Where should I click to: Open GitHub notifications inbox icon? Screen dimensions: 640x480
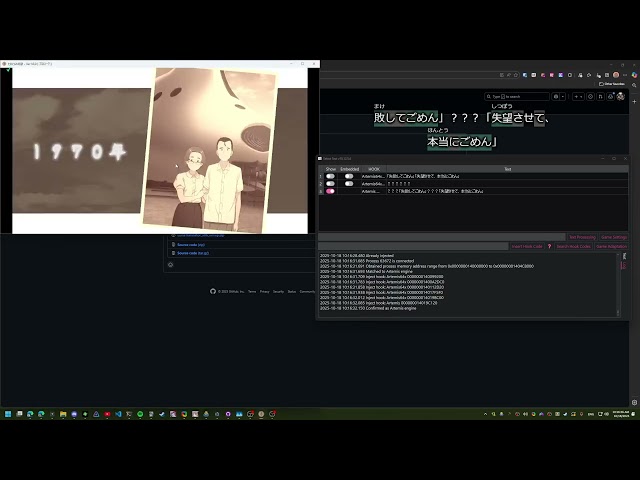click(x=611, y=97)
